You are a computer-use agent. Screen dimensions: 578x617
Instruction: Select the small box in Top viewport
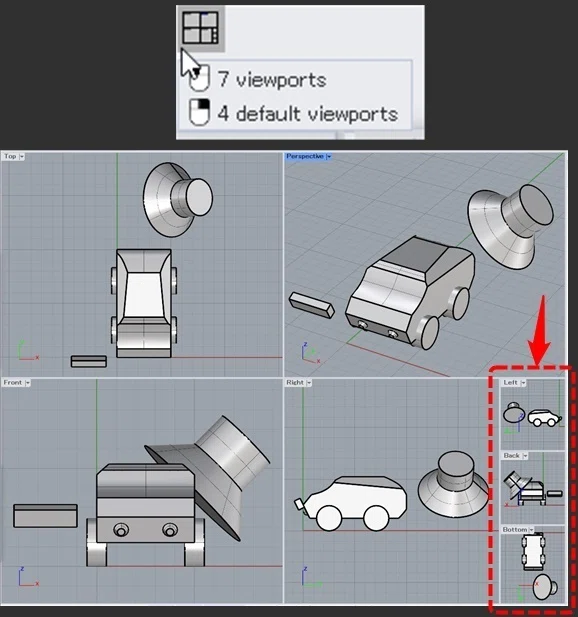tap(89, 361)
